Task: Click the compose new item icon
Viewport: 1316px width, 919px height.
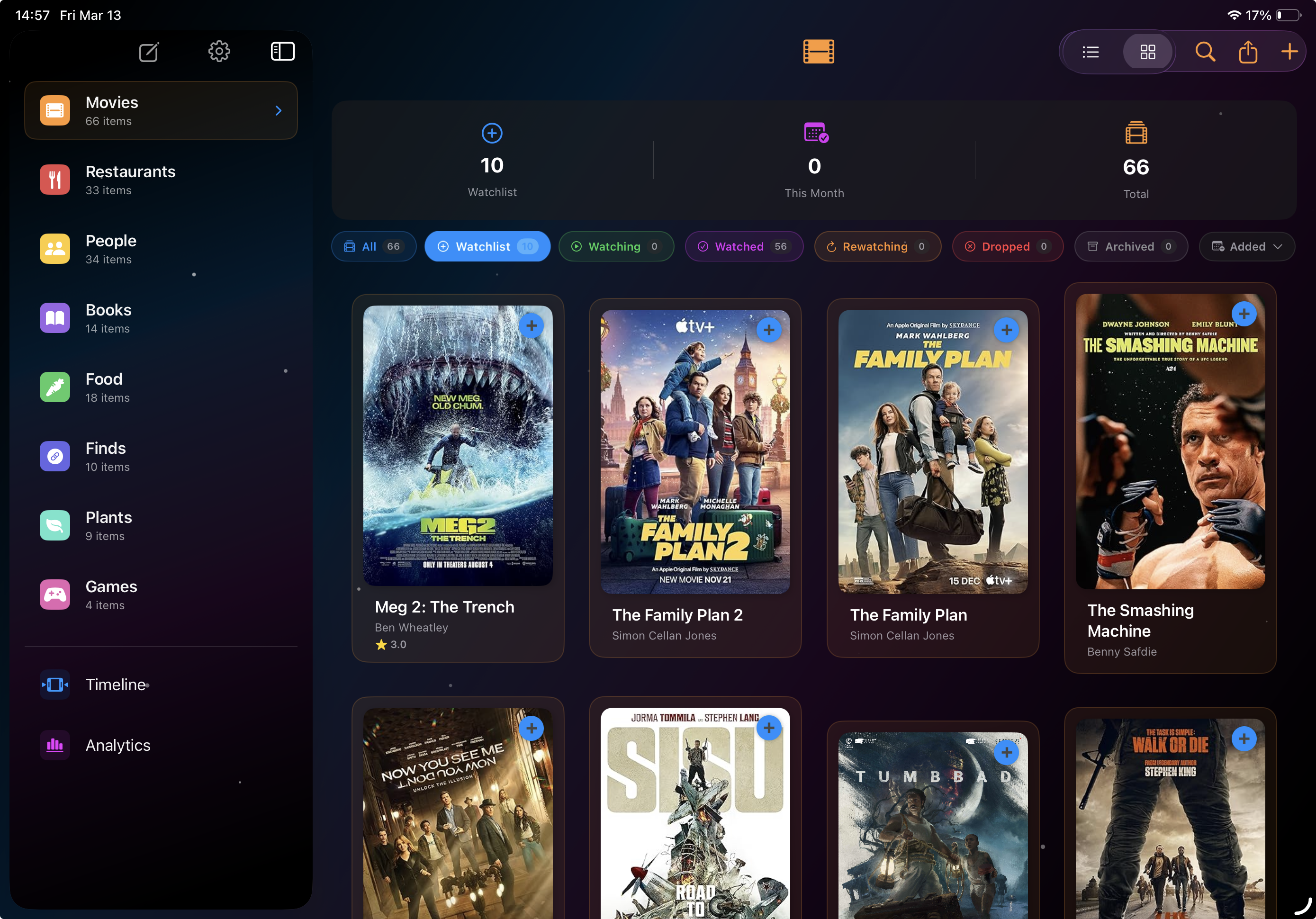Action: [x=148, y=52]
